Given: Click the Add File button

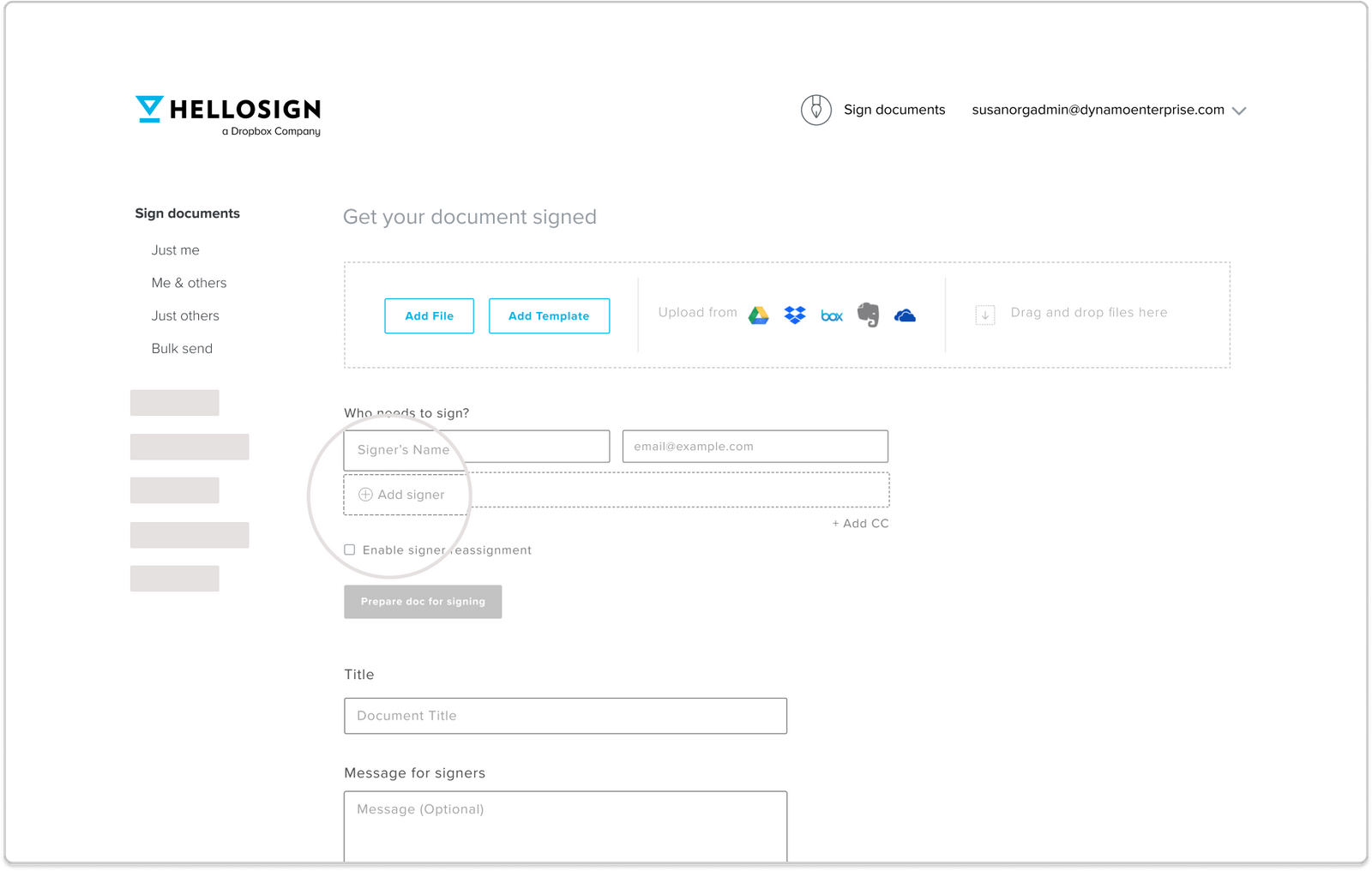Looking at the screenshot, I should coord(429,315).
